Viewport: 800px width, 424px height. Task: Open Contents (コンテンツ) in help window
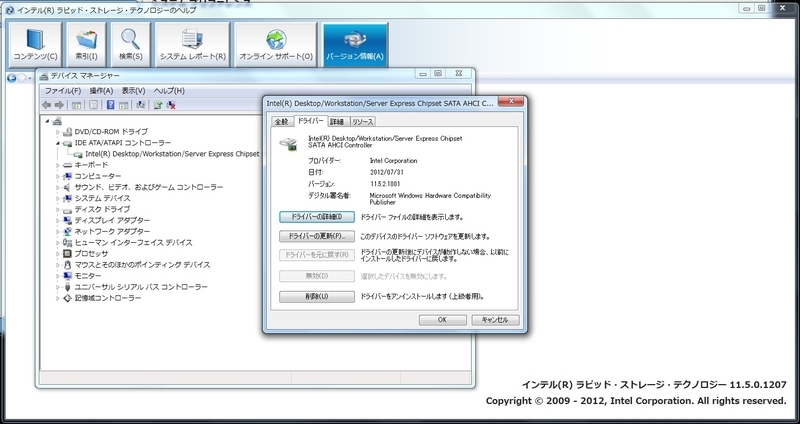point(35,45)
